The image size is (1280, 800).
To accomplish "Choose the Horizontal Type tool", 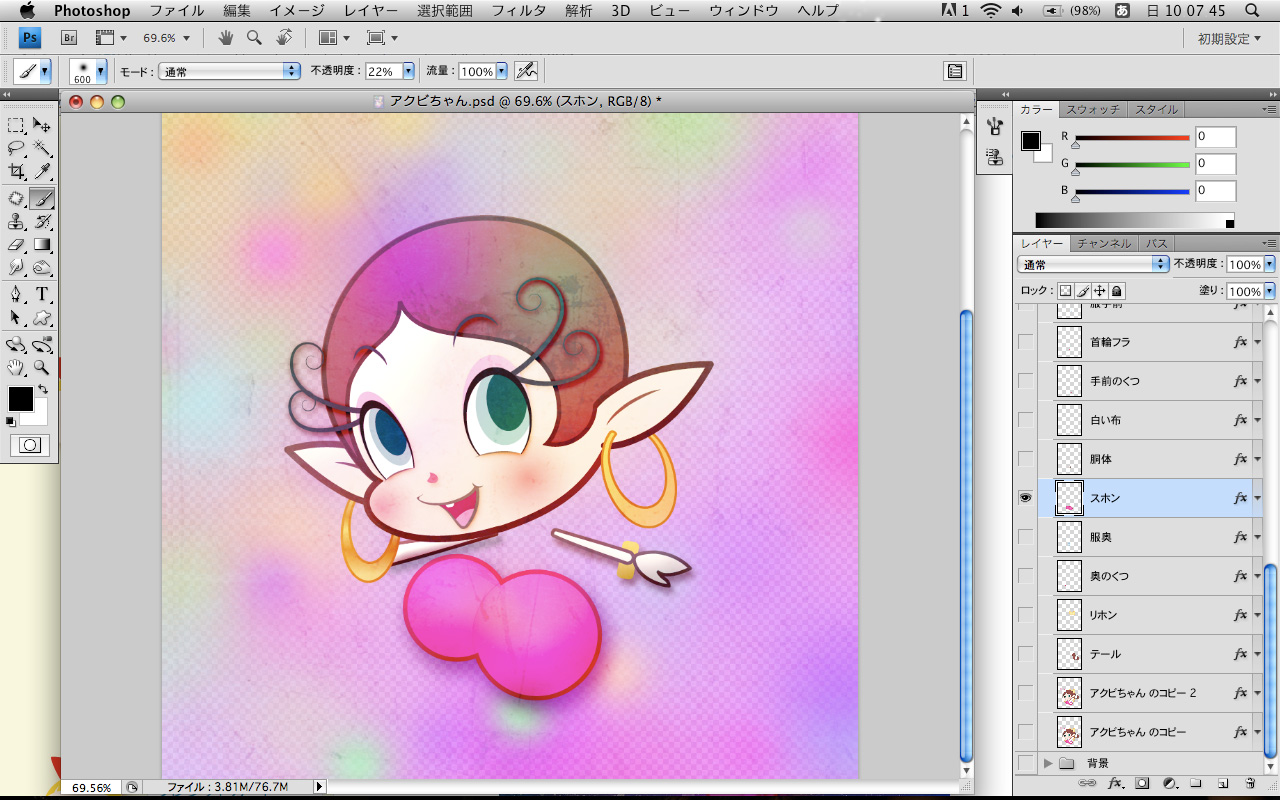I will 42,294.
